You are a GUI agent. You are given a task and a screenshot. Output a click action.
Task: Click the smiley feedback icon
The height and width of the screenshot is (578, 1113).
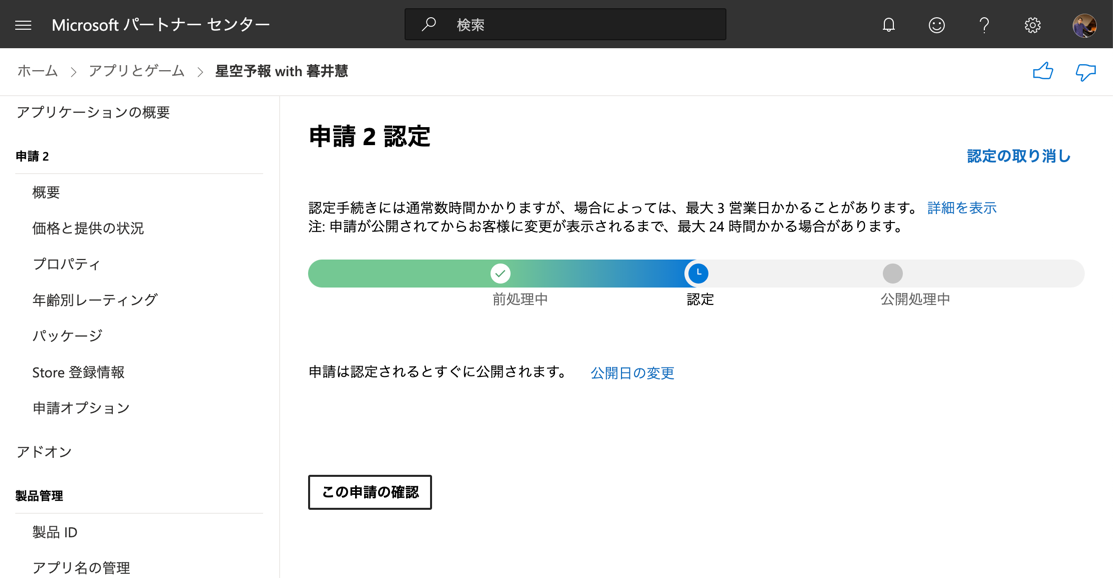pos(936,25)
